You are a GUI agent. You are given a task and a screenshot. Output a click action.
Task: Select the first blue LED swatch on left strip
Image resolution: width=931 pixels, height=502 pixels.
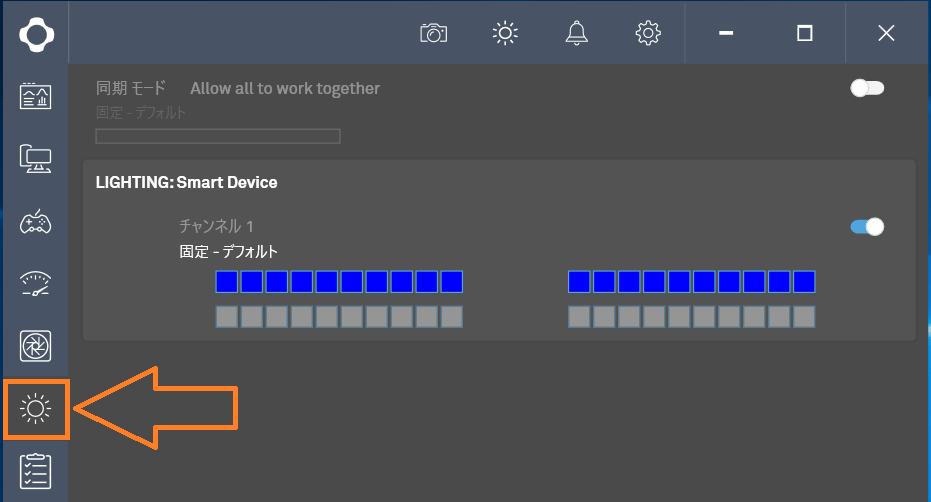[227, 282]
